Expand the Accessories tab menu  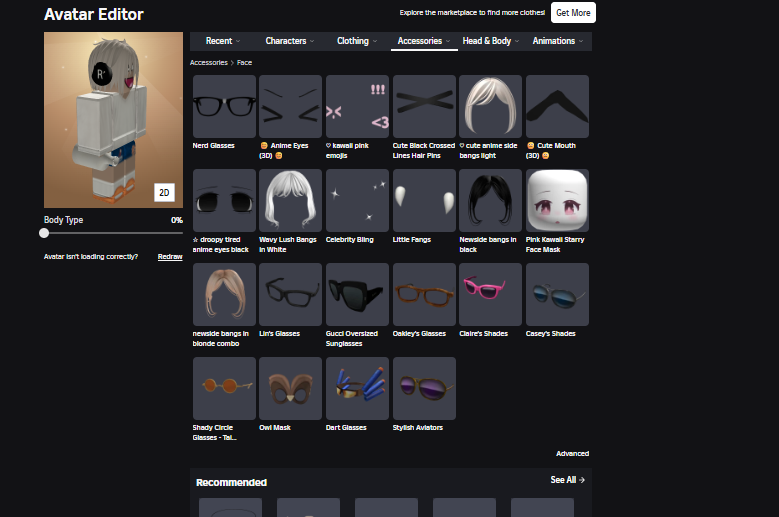pos(424,41)
